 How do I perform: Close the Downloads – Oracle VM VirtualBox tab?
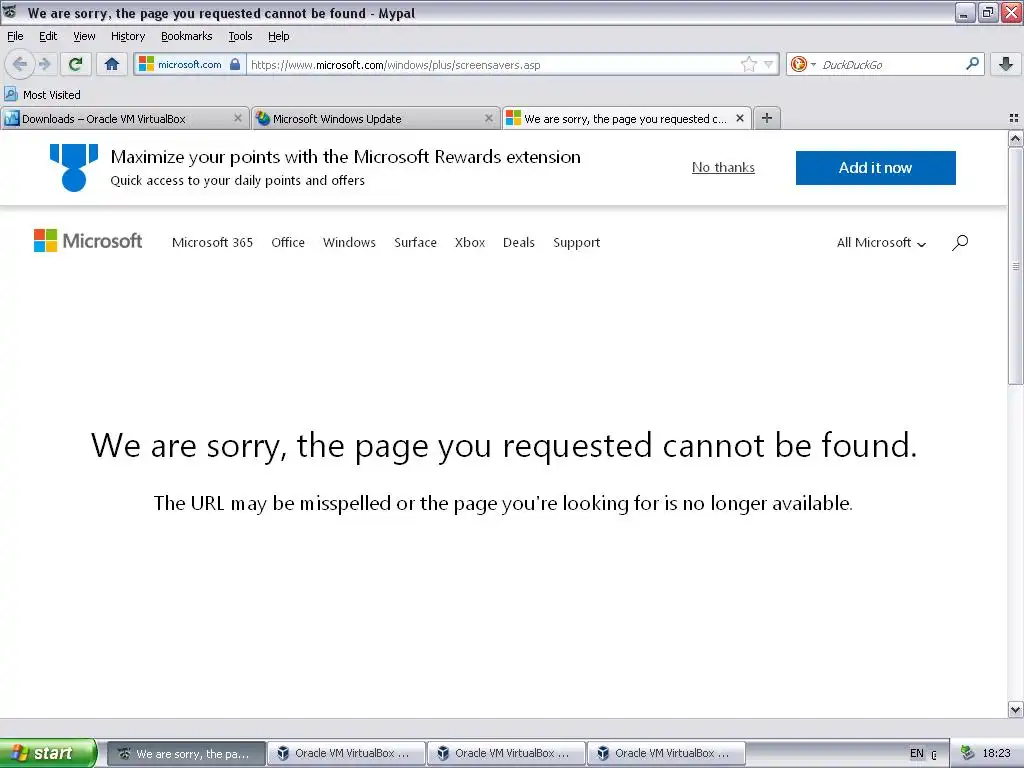238,118
